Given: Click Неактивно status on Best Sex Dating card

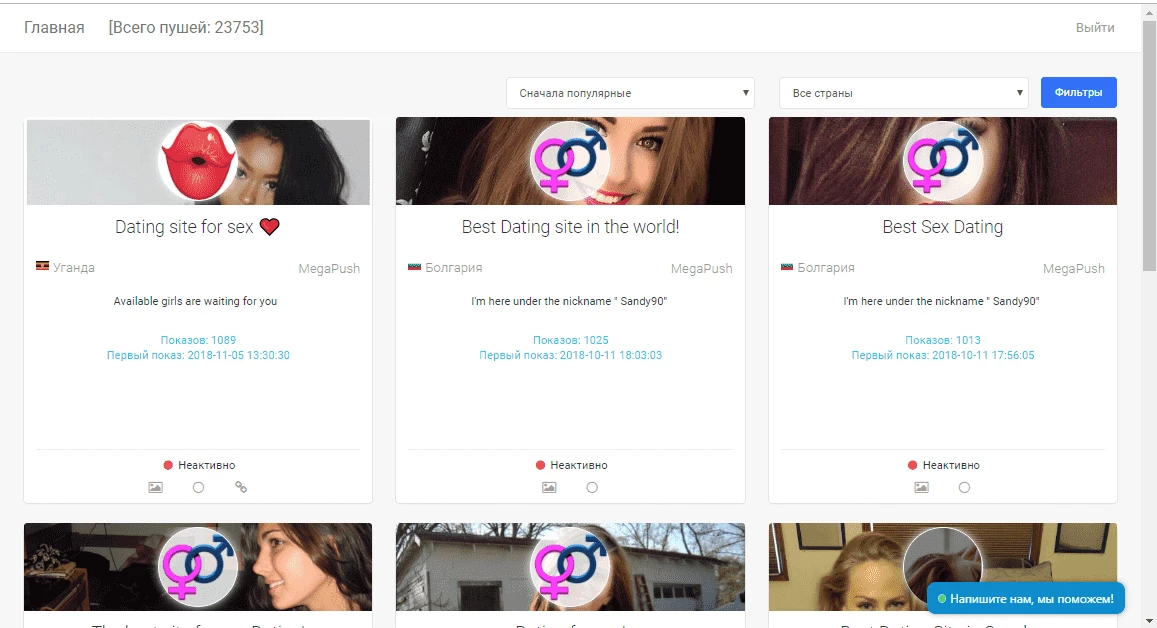Looking at the screenshot, I should click(x=944, y=465).
